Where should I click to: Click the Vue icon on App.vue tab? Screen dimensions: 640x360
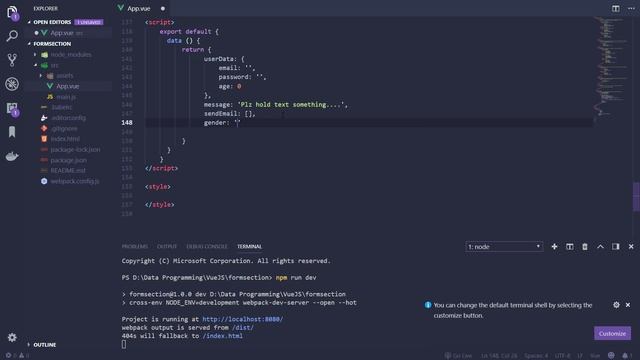click(x=121, y=8)
